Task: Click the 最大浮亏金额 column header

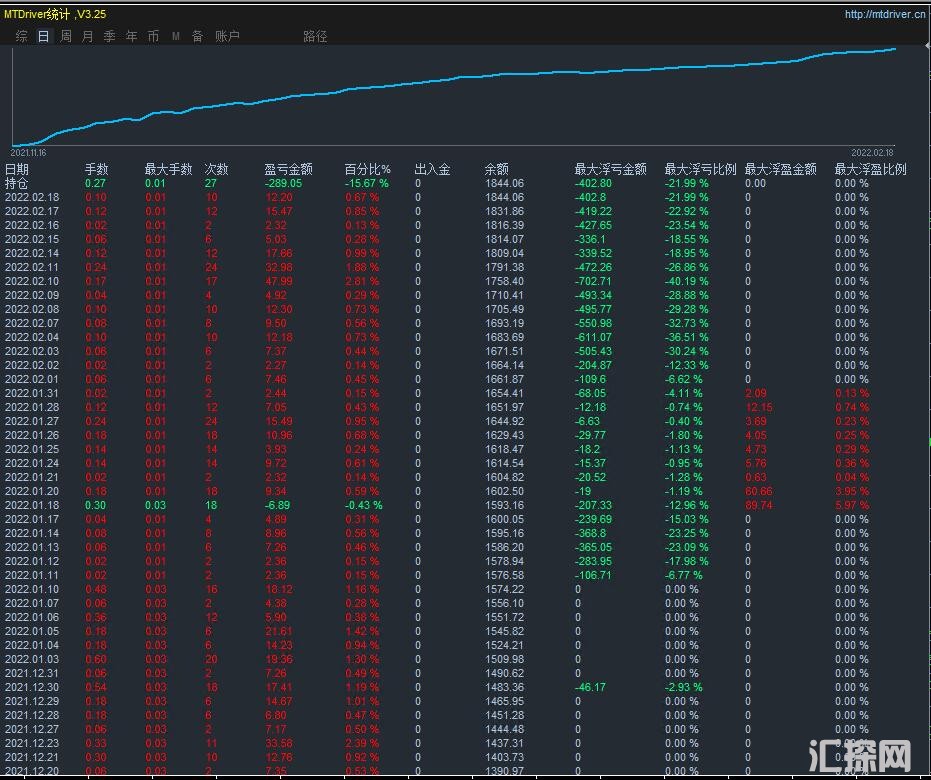Action: [610, 169]
